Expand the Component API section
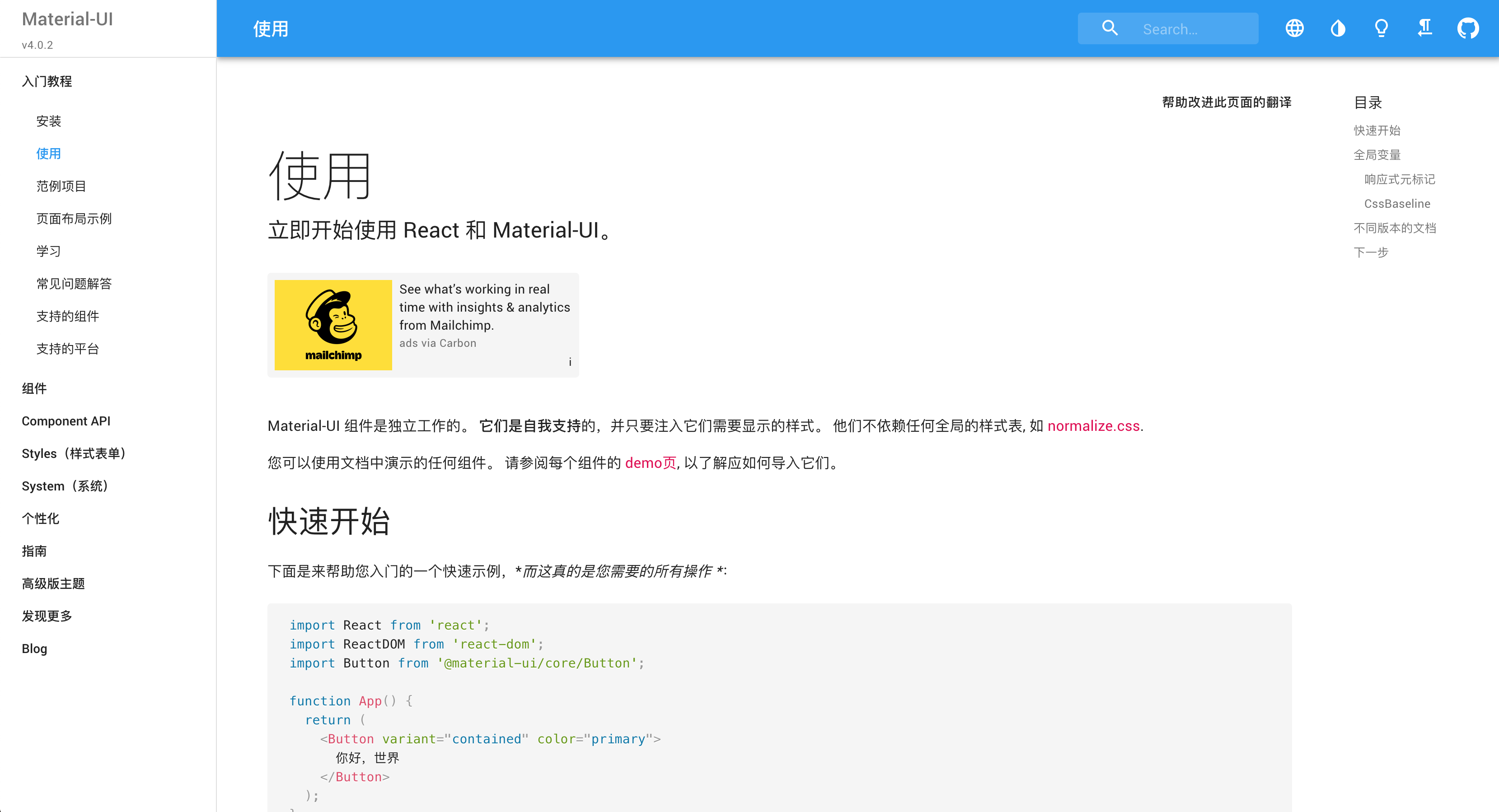 [x=66, y=421]
